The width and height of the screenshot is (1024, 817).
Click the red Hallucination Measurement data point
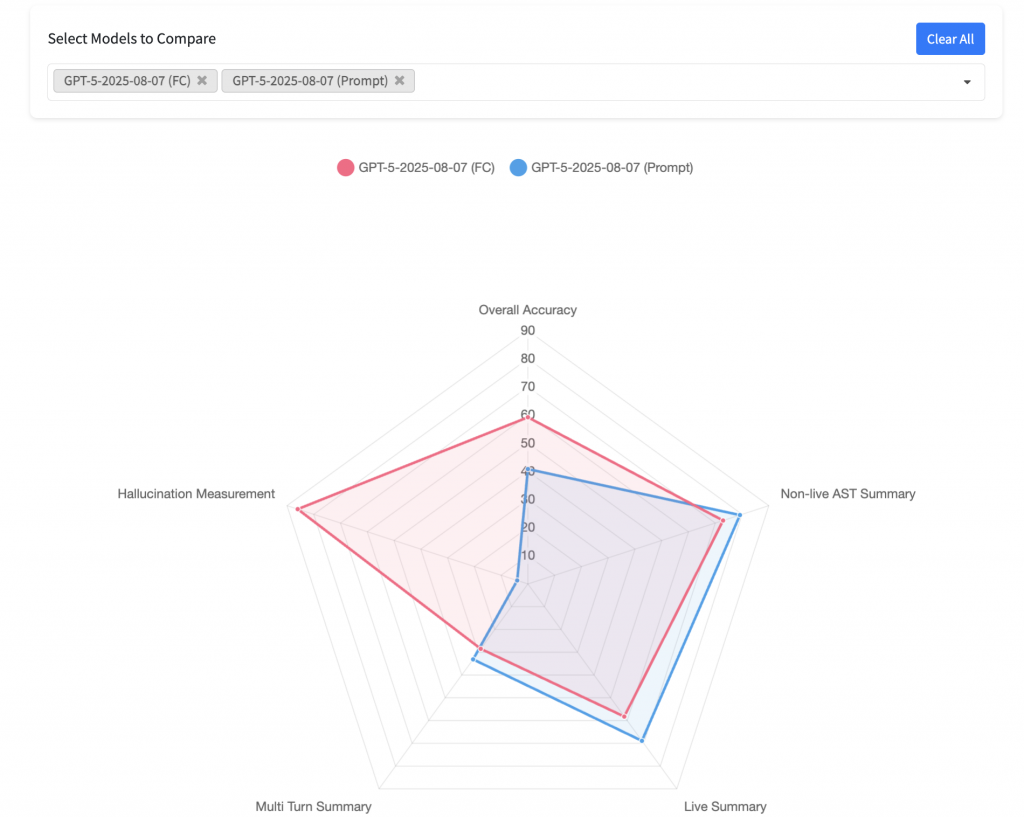coord(298,509)
